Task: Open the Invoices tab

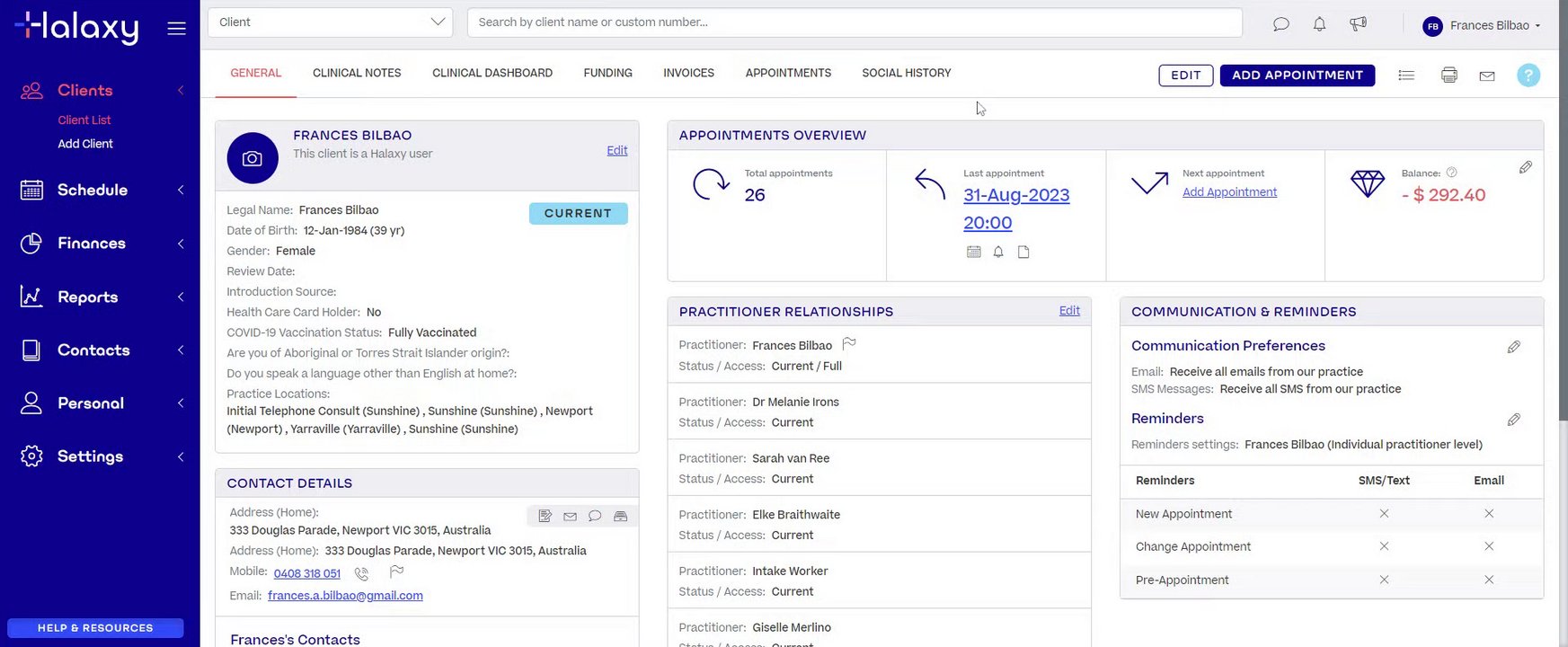Action: pyautogui.click(x=688, y=73)
